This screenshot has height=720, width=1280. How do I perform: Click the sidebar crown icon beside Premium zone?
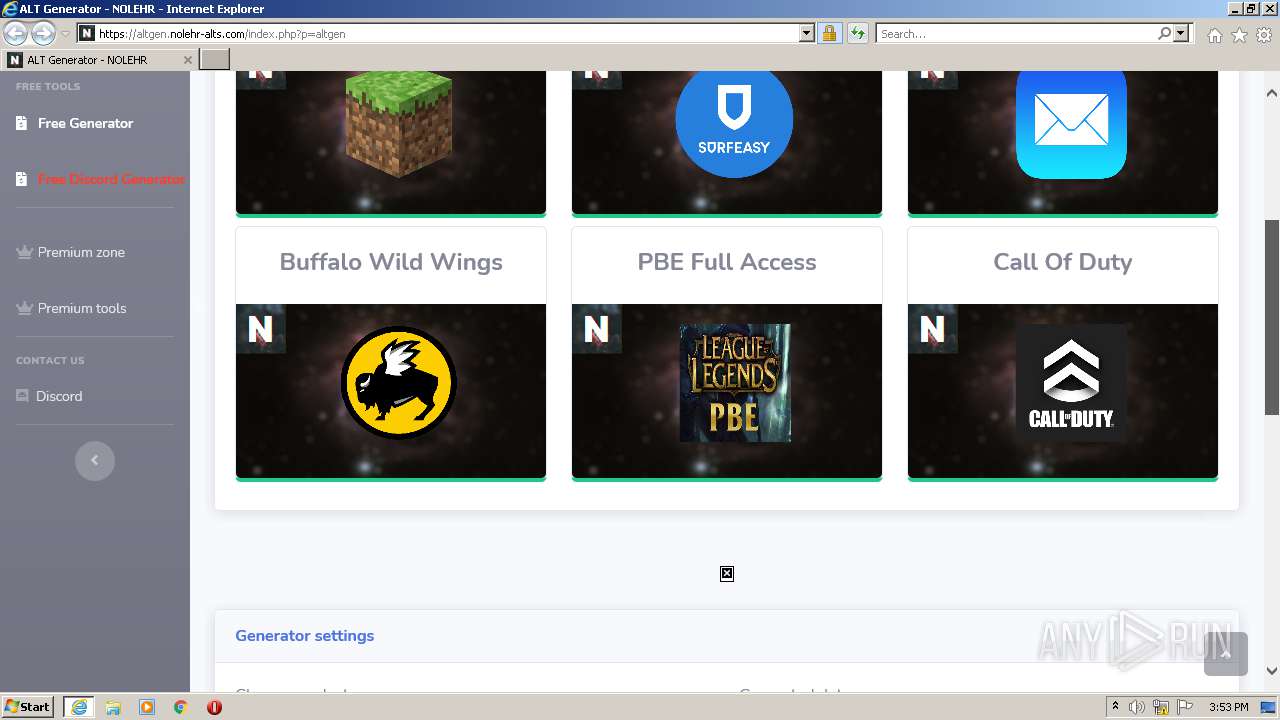tap(24, 252)
